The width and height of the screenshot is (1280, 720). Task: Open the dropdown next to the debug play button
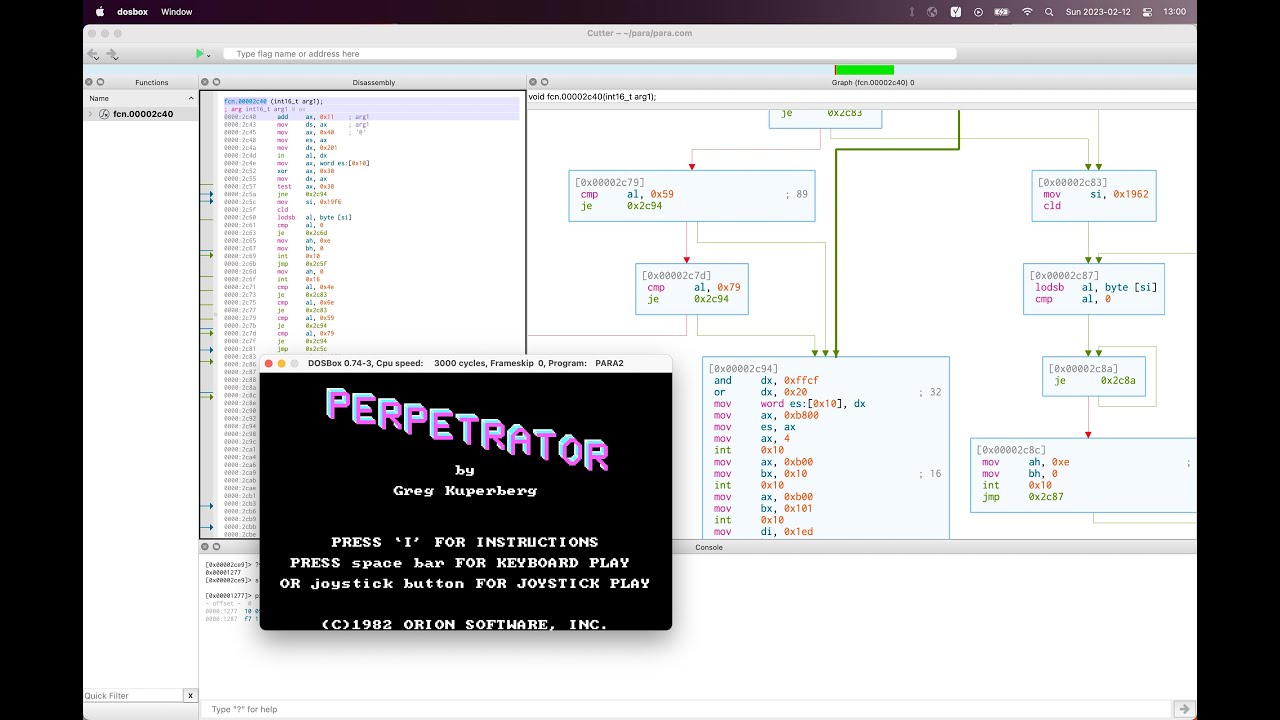click(208, 55)
